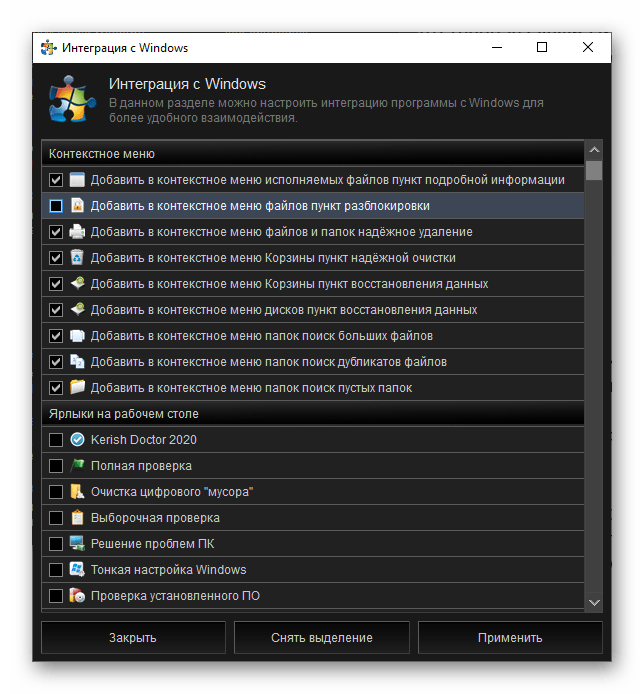This screenshot has width=644, height=694.
Task: Click the Закрыть button
Action: 133,637
